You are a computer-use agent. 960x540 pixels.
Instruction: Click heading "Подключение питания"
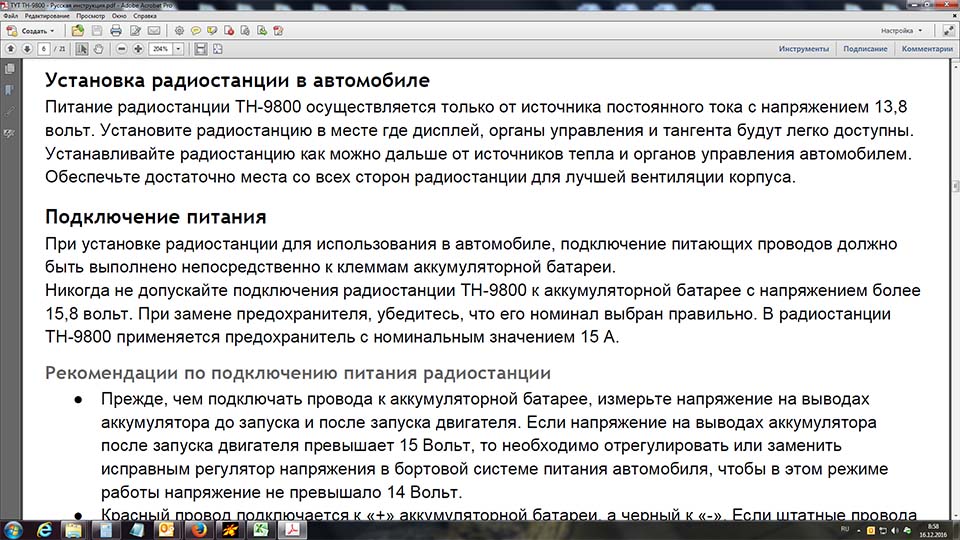coord(156,217)
